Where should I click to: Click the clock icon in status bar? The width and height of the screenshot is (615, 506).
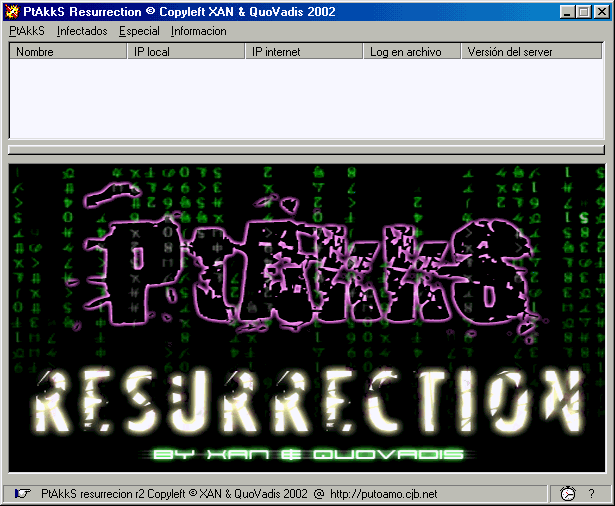(x=567, y=493)
